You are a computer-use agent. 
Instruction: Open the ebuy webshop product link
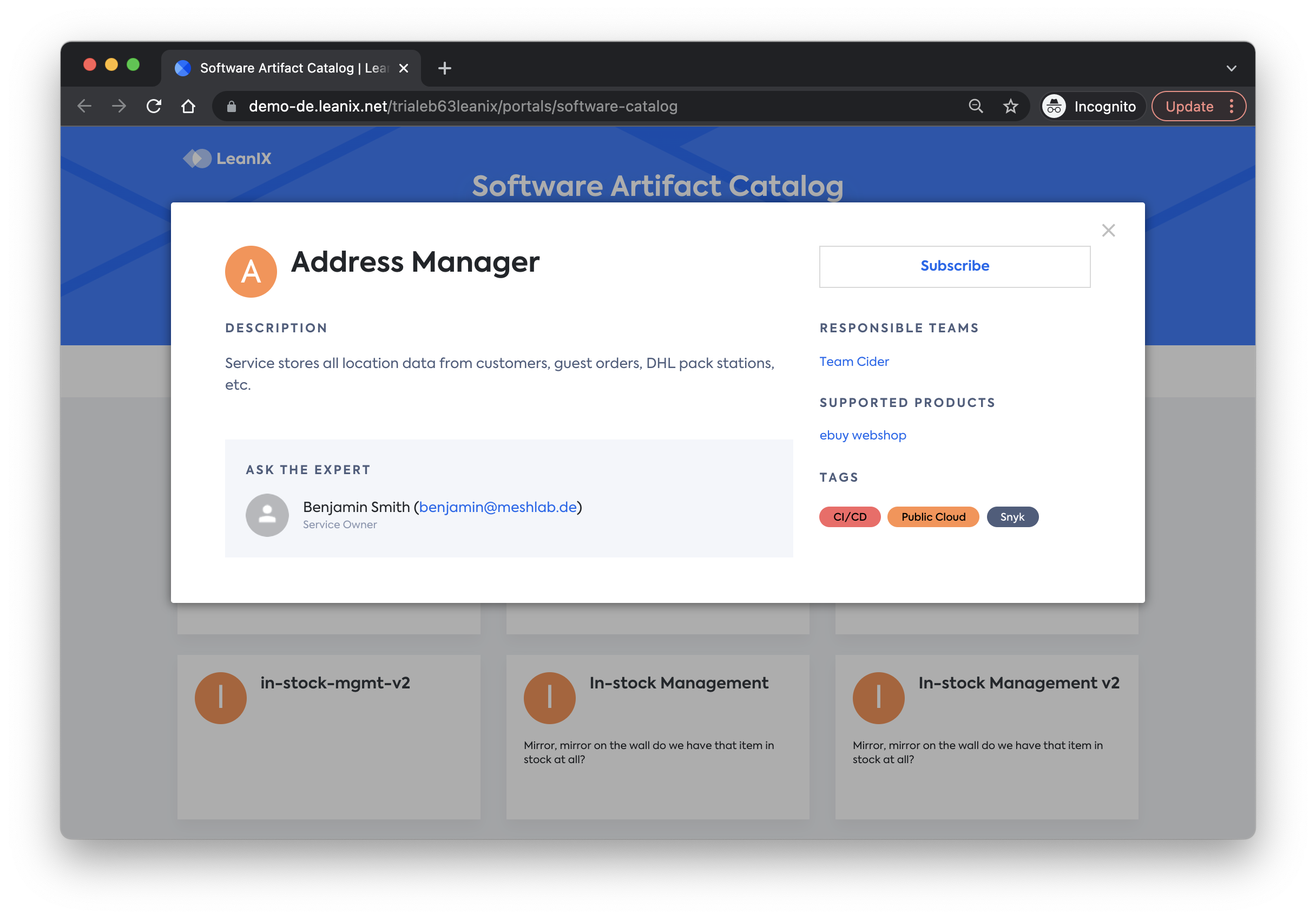coord(862,435)
